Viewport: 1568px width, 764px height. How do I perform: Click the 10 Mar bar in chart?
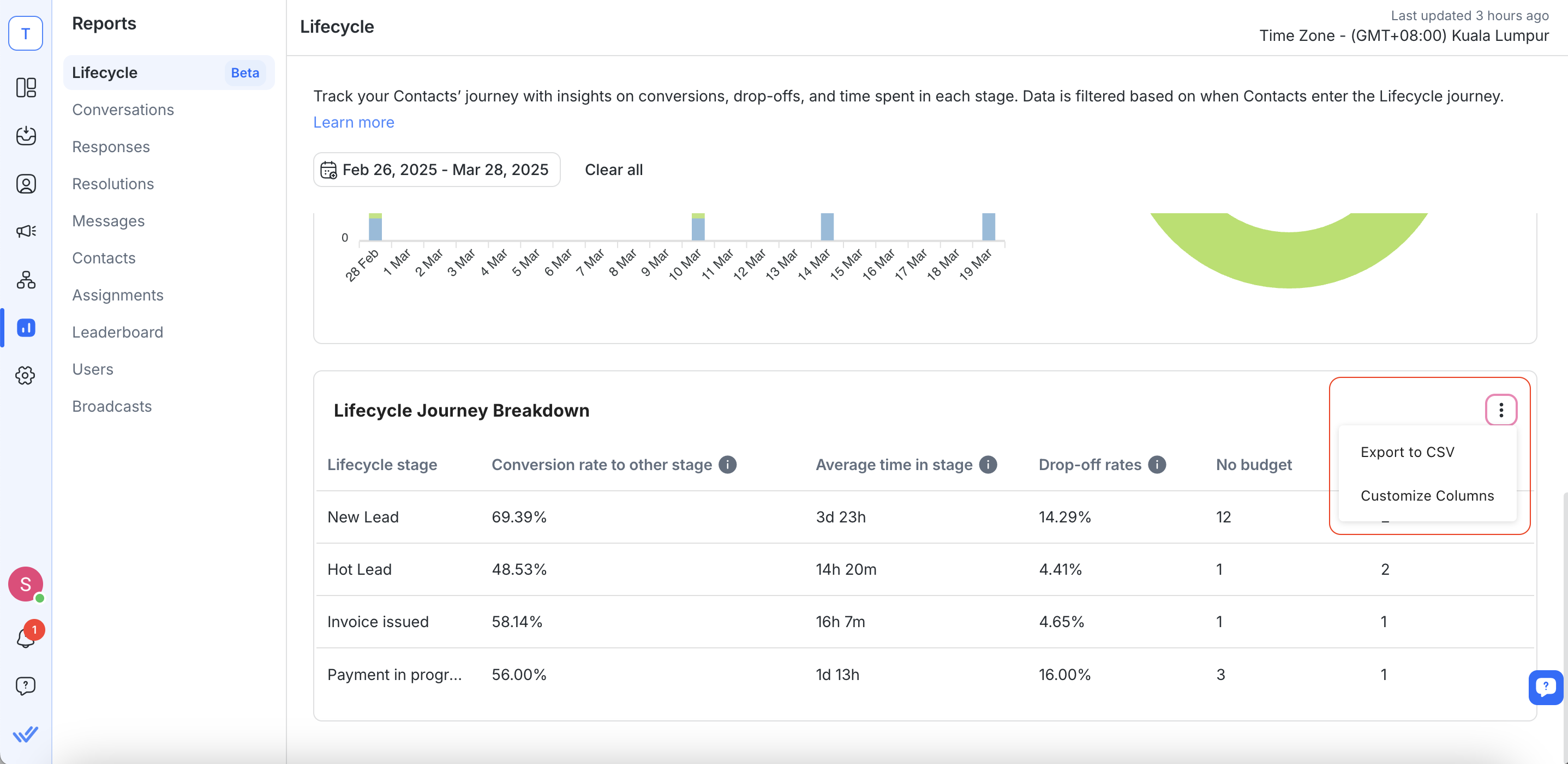click(698, 227)
